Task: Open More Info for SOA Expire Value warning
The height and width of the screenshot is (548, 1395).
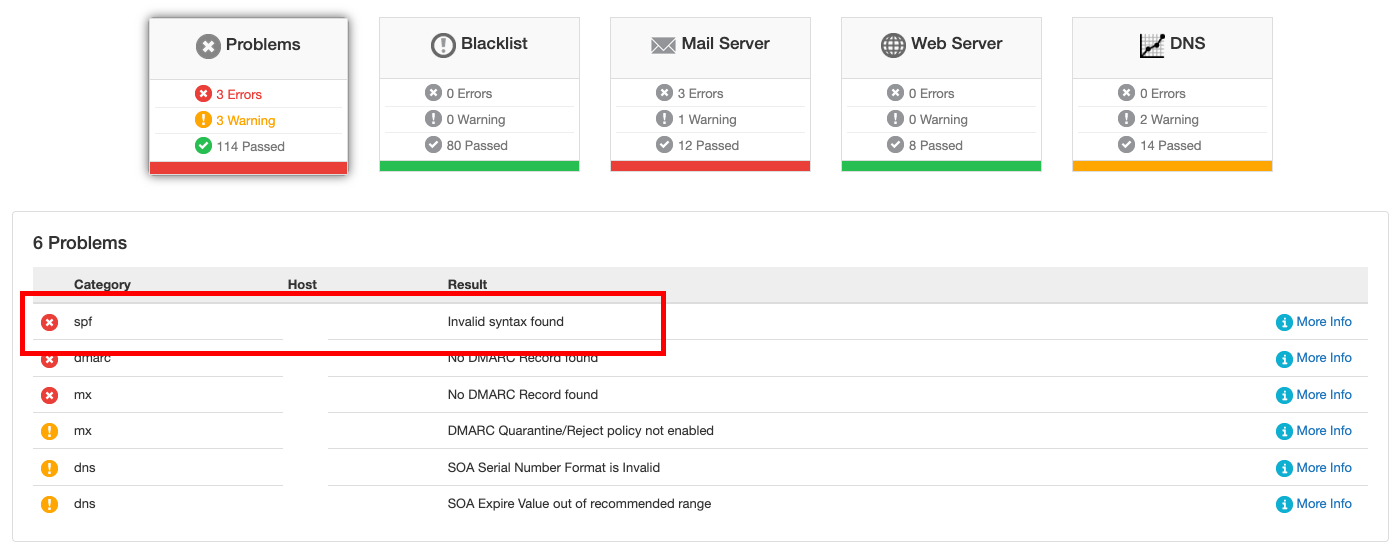Action: click(1323, 504)
